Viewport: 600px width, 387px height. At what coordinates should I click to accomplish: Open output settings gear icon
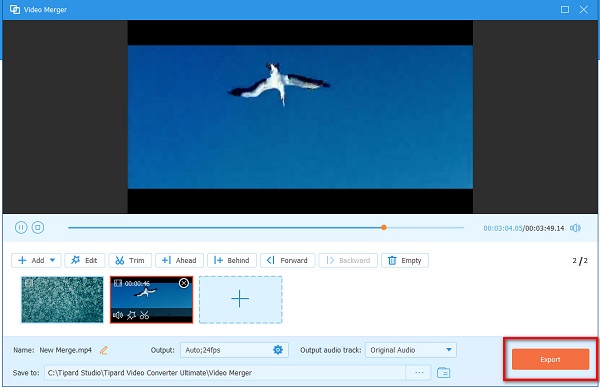[x=278, y=350]
